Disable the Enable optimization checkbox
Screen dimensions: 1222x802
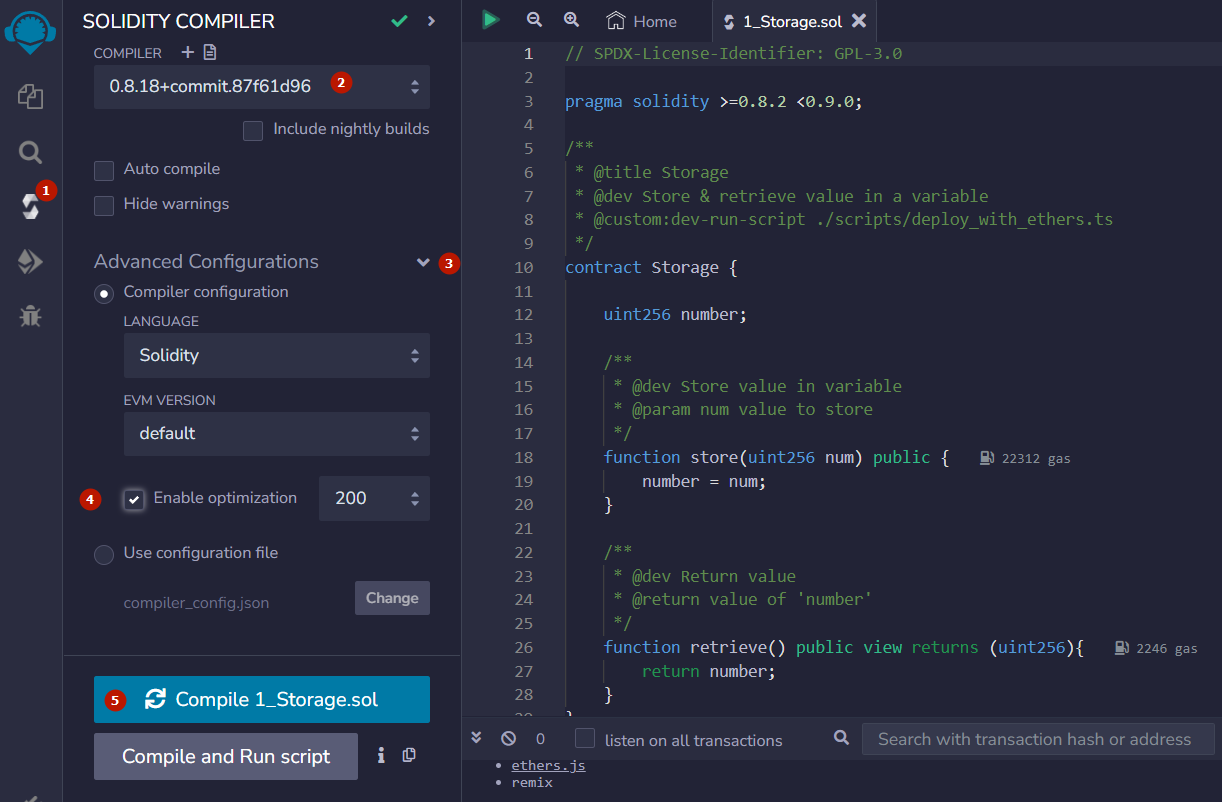tap(134, 499)
